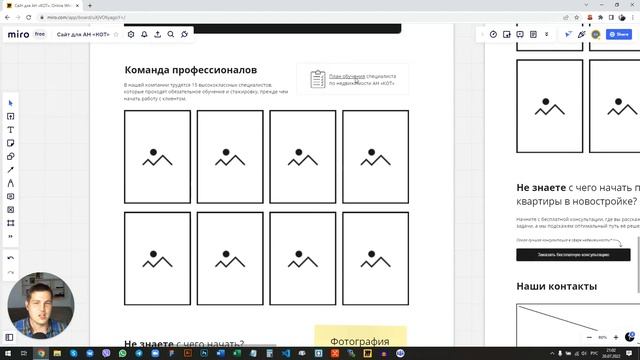Image resolution: width=640 pixels, height=360 pixels.
Task: Star the board name
Action: [116, 35]
